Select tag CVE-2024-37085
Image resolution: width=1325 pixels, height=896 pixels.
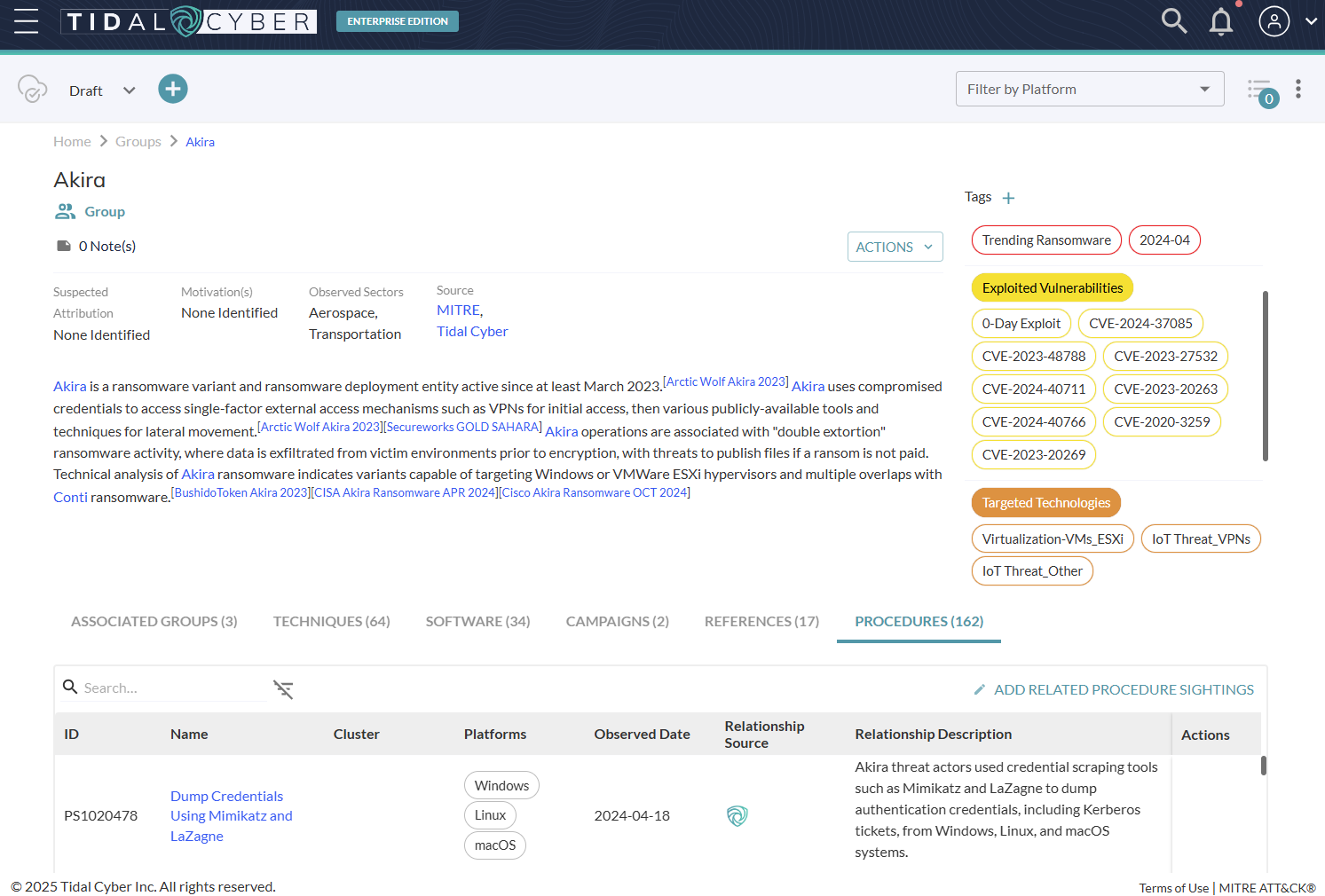click(x=1140, y=324)
